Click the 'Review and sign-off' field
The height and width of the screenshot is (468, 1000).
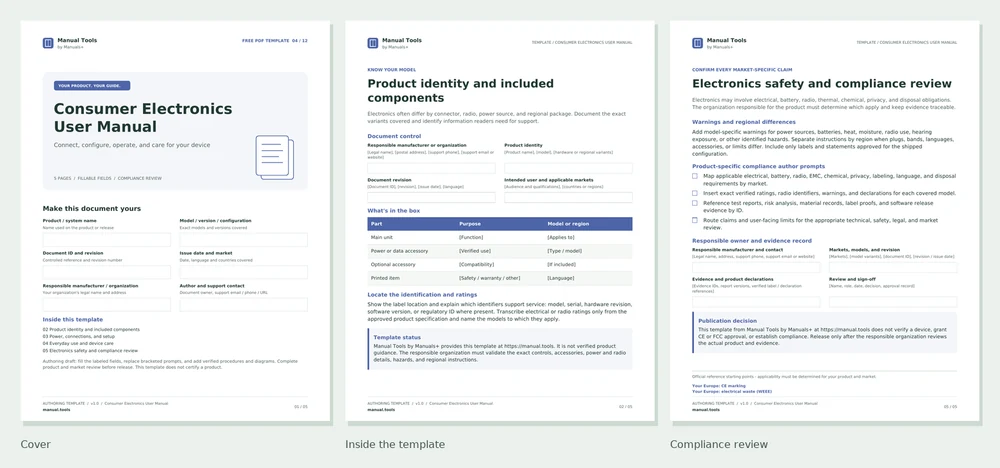pyautogui.click(x=893, y=302)
